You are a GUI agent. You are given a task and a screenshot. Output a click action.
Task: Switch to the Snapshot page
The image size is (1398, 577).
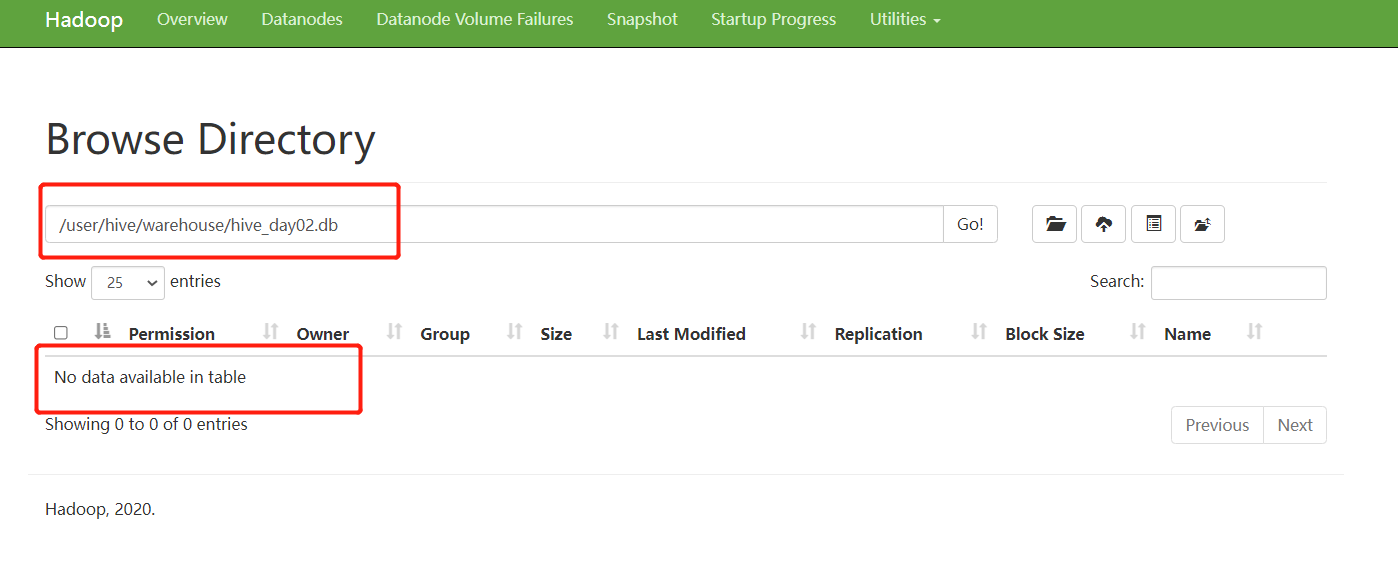pos(642,20)
